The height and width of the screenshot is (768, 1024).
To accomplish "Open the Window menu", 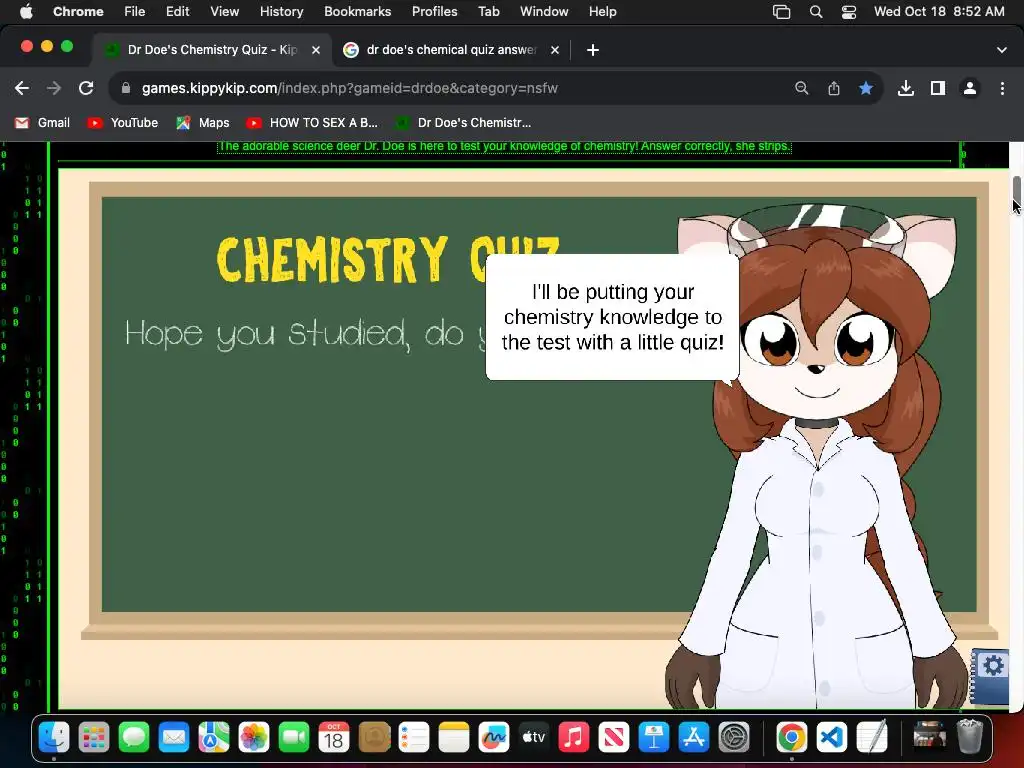I will click(x=544, y=12).
